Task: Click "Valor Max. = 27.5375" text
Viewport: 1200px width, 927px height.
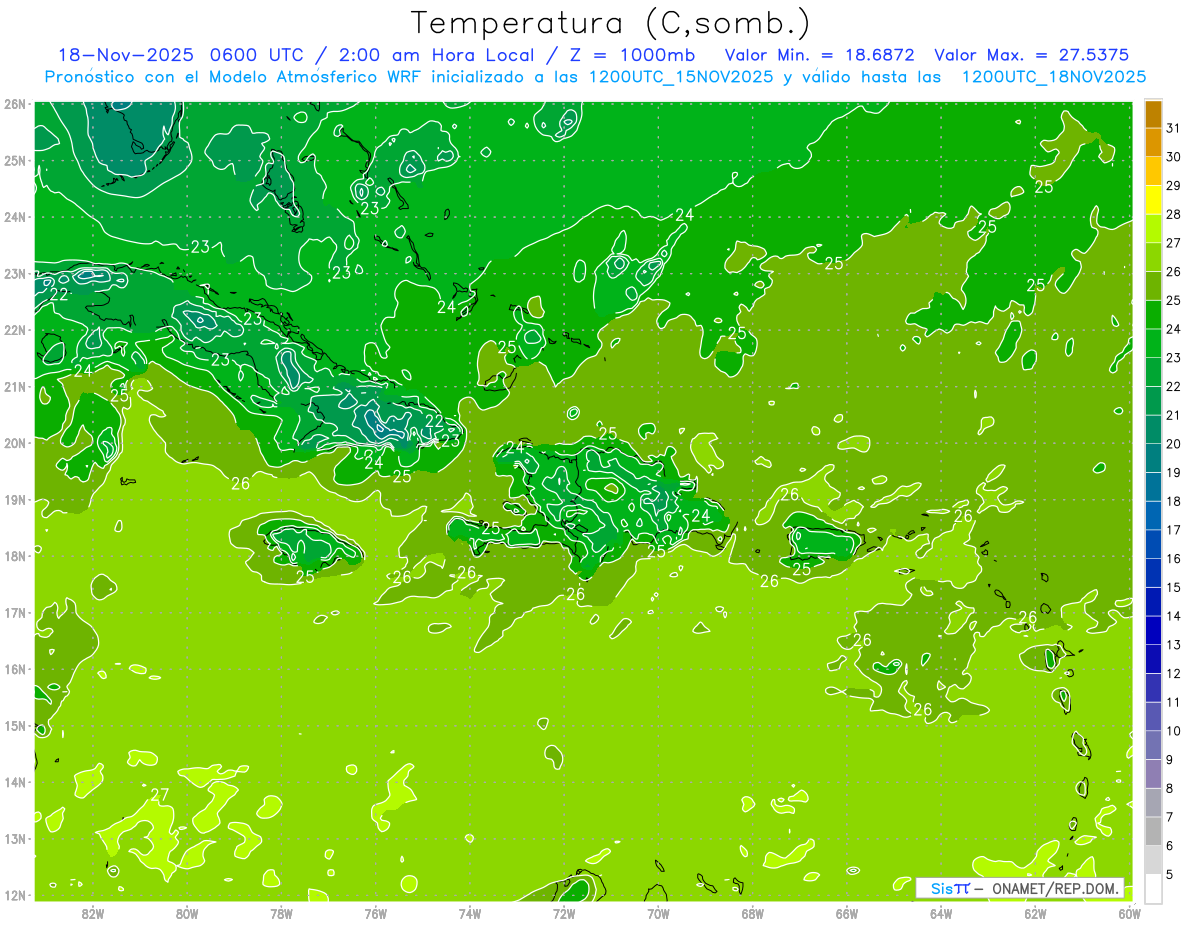Action: point(1033,56)
